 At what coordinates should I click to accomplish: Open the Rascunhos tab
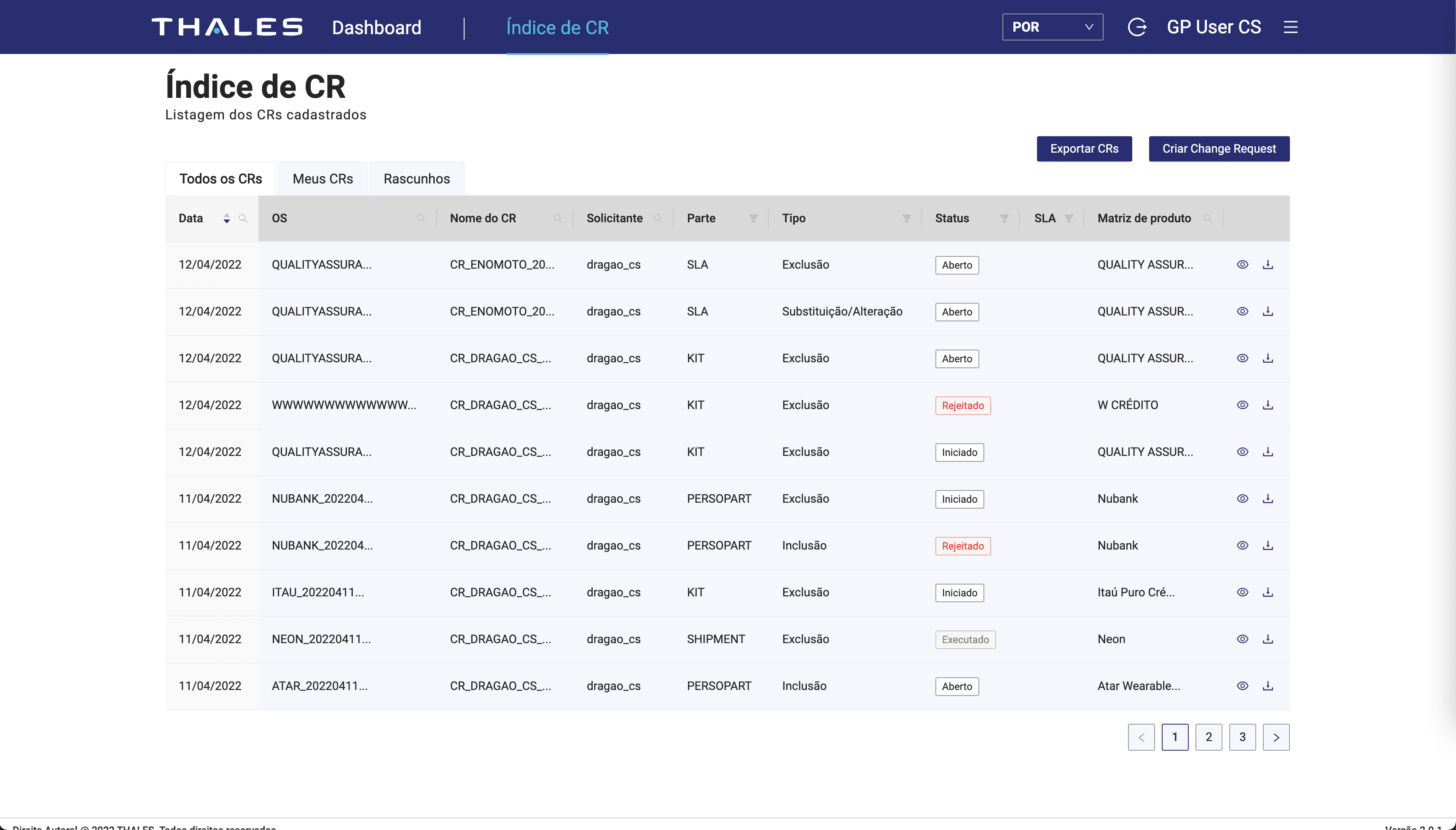[x=416, y=178]
